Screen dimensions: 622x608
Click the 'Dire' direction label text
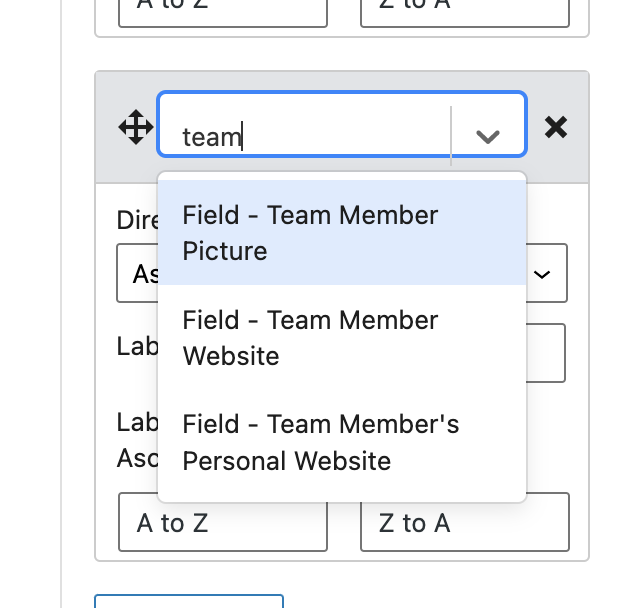point(137,220)
